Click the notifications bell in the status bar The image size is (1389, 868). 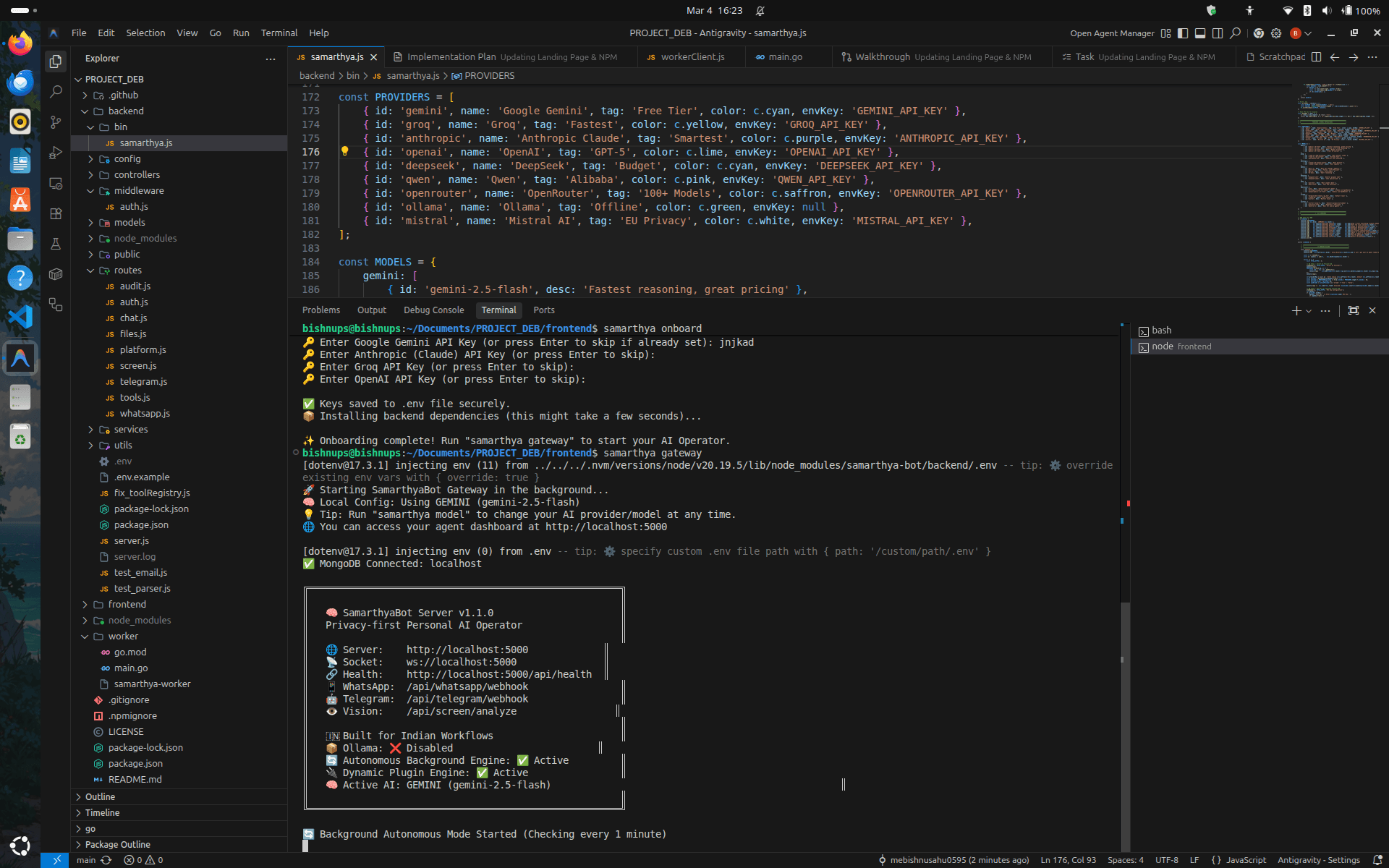(x=1378, y=860)
